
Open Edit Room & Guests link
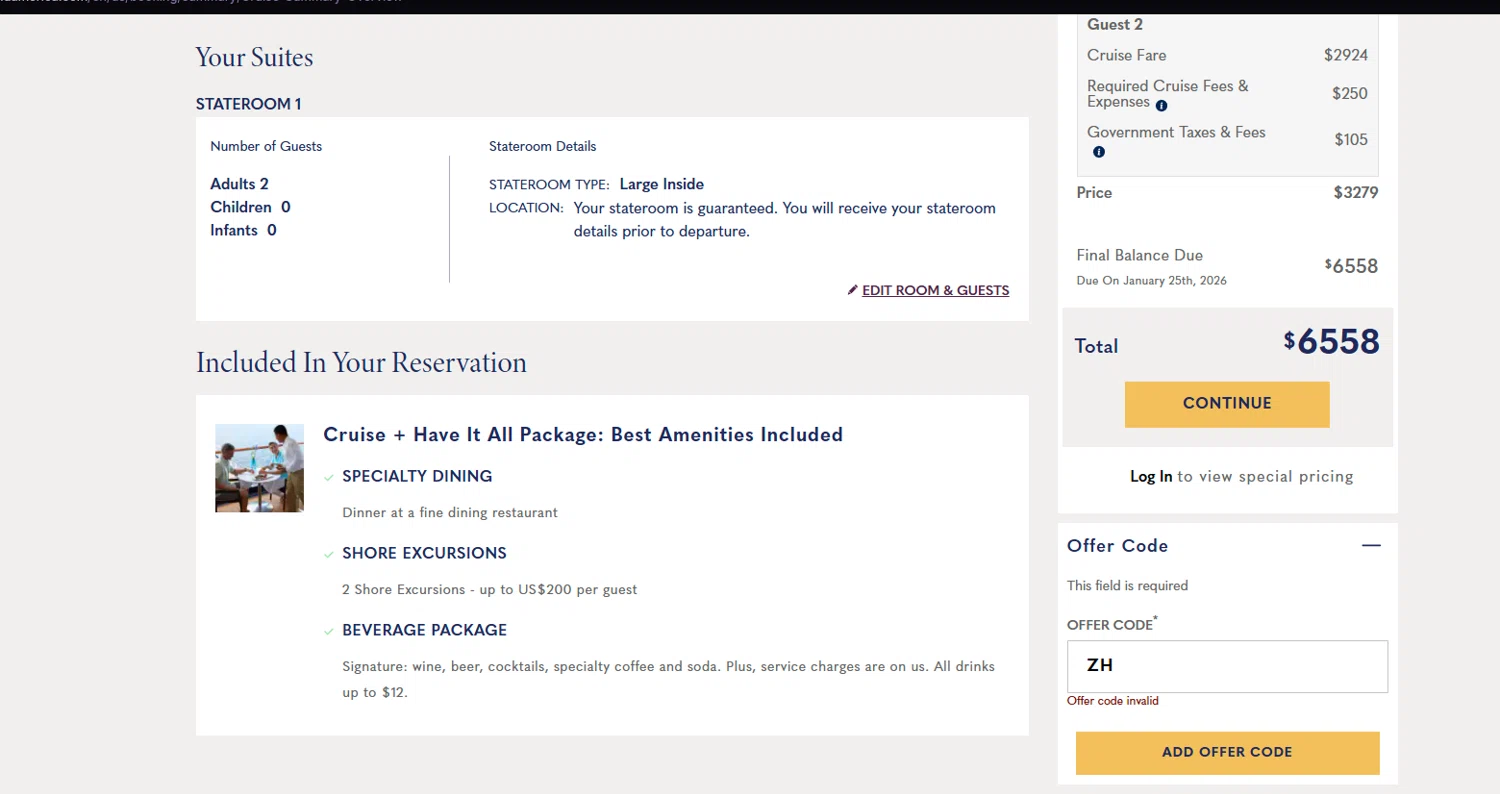pos(935,291)
